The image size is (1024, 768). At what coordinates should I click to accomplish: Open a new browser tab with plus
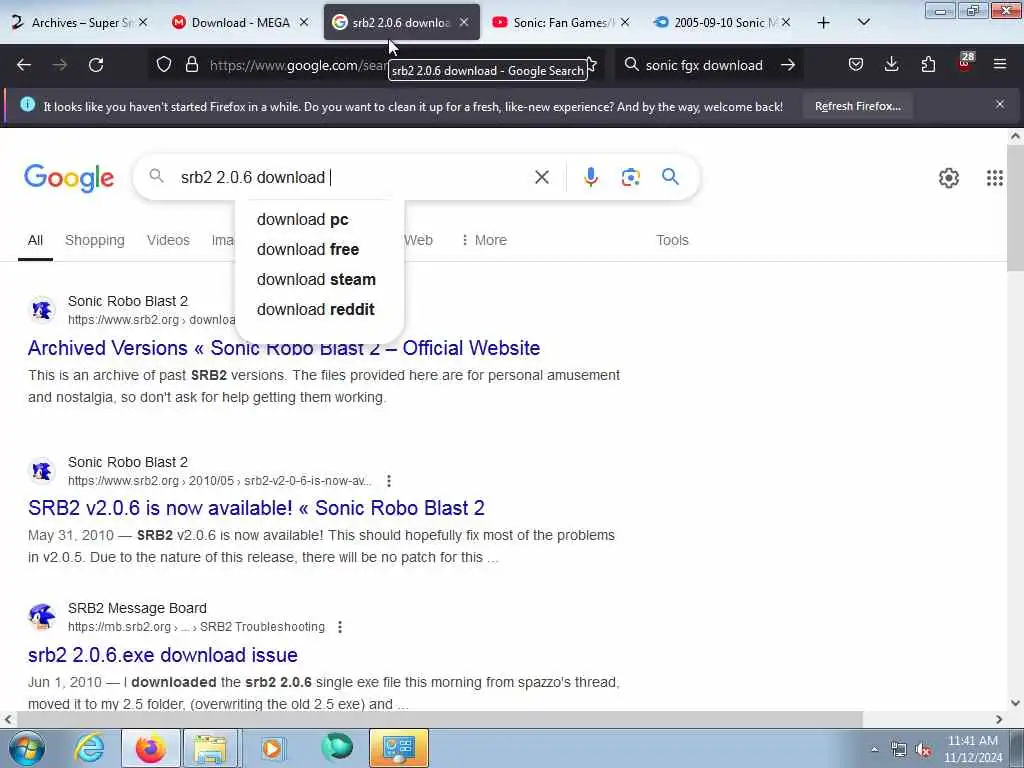[x=824, y=22]
